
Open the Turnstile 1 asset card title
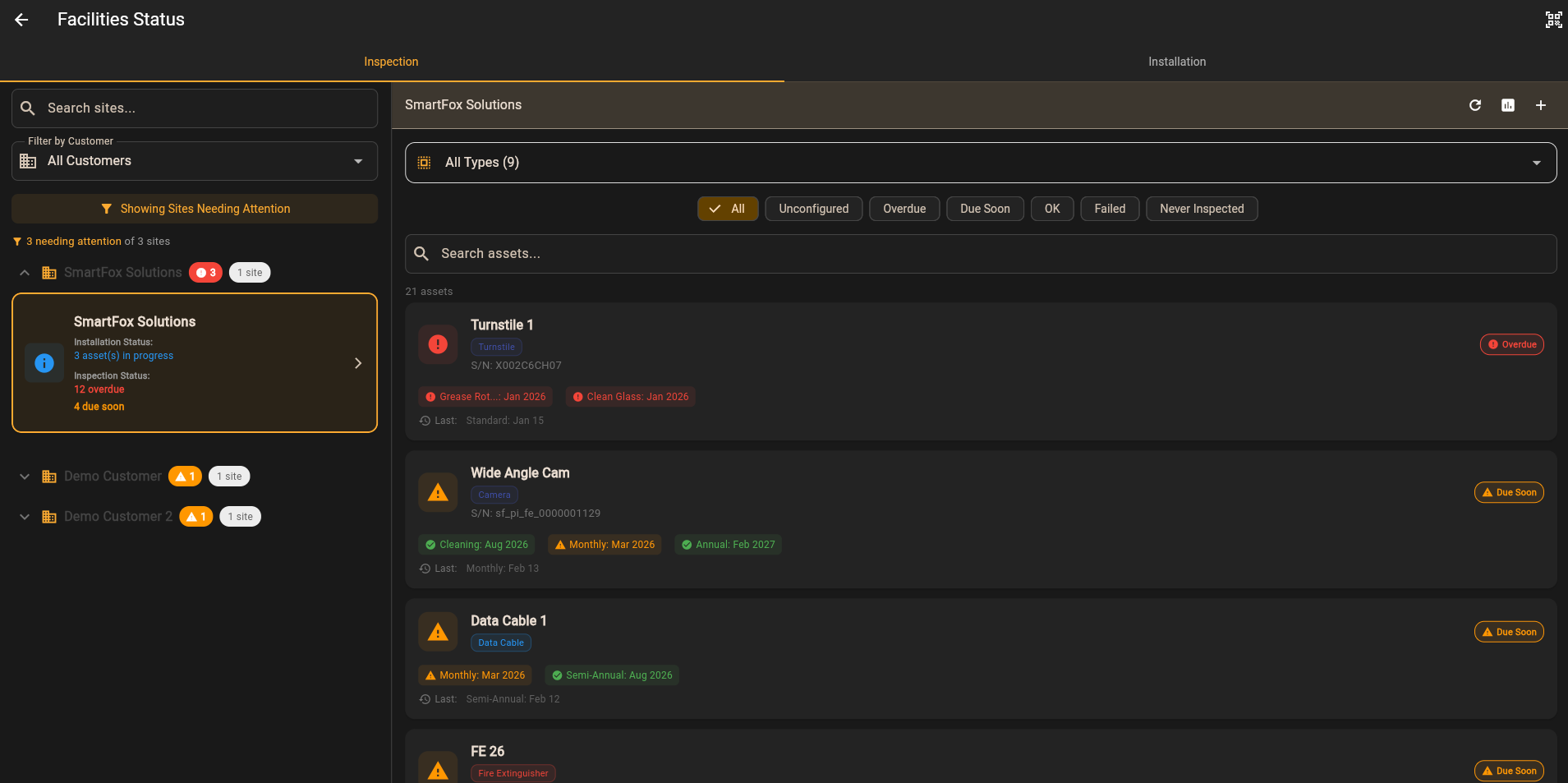pos(502,325)
